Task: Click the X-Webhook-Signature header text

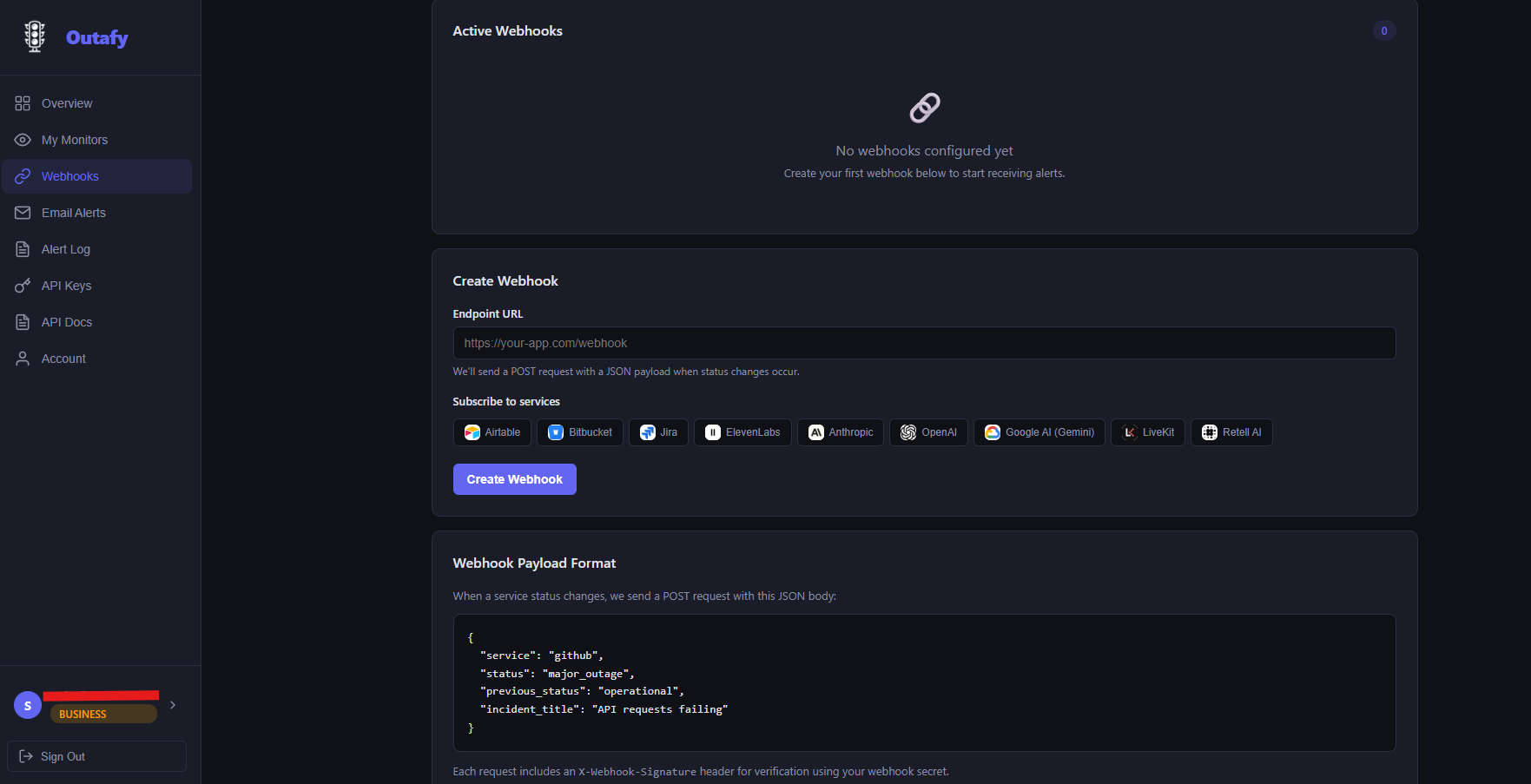Action: coord(637,772)
